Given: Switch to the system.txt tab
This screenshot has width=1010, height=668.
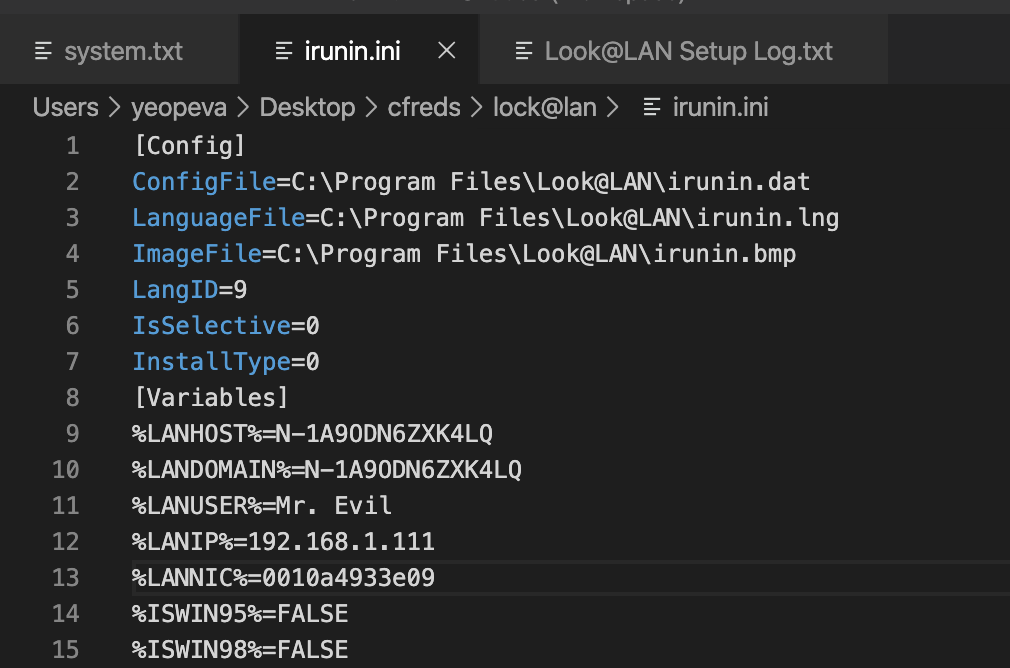Looking at the screenshot, I should (119, 51).
